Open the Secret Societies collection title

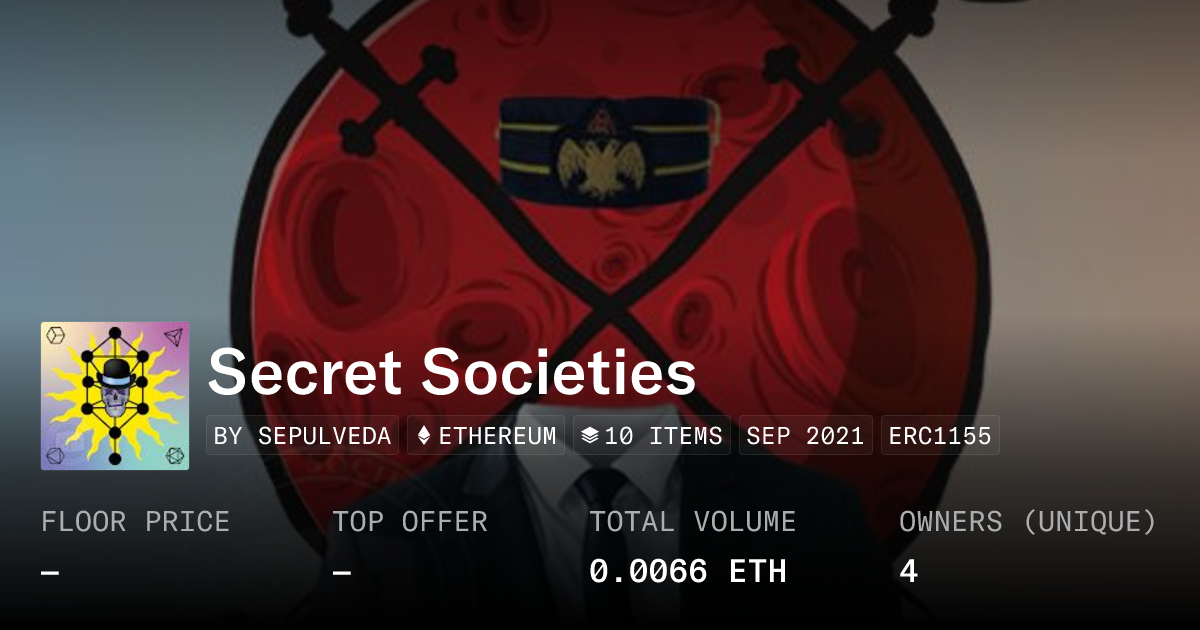[x=452, y=373]
